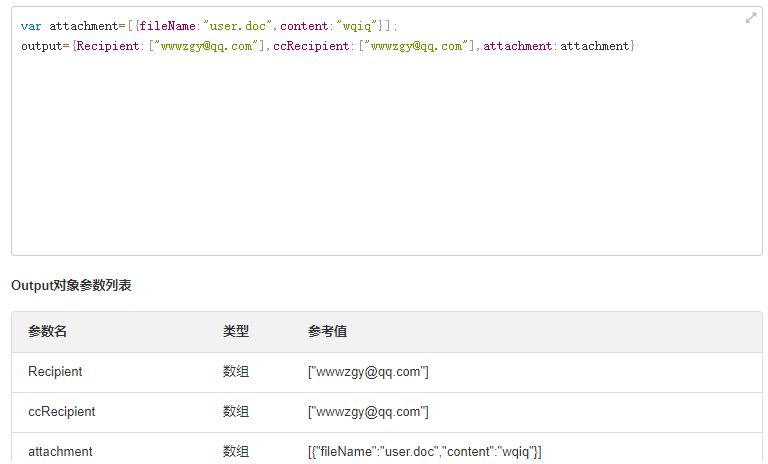Click the "Recipient" parameter name table cell
Viewport: 768px width, 464px height.
(55, 372)
